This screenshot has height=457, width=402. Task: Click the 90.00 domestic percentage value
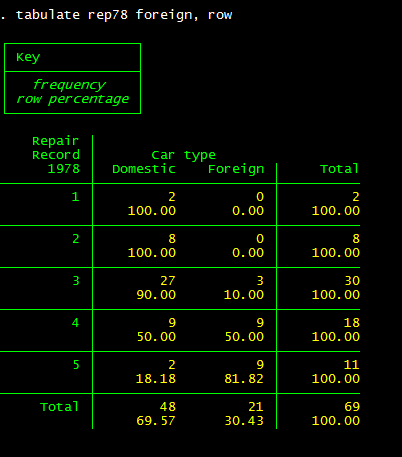pos(156,295)
